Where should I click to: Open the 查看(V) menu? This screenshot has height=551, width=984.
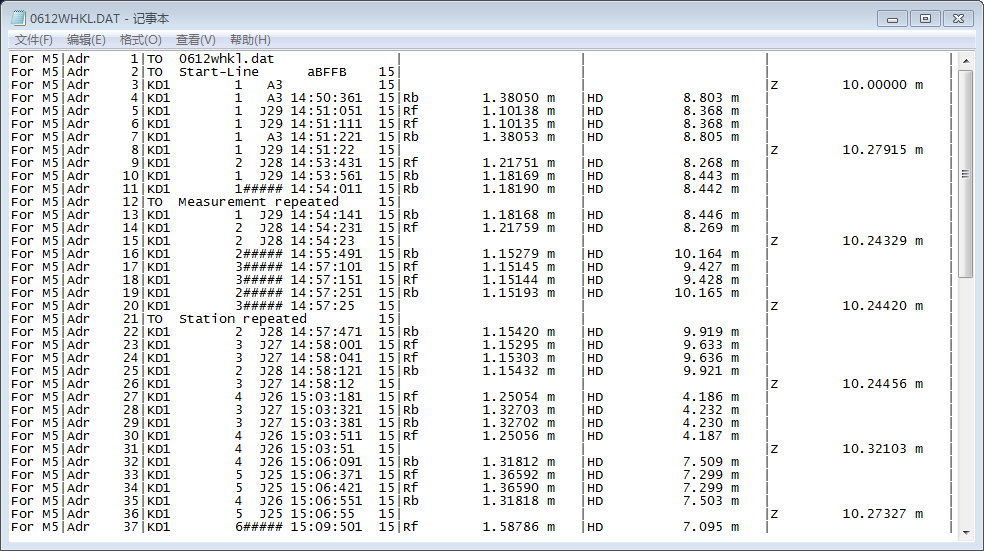pos(195,40)
